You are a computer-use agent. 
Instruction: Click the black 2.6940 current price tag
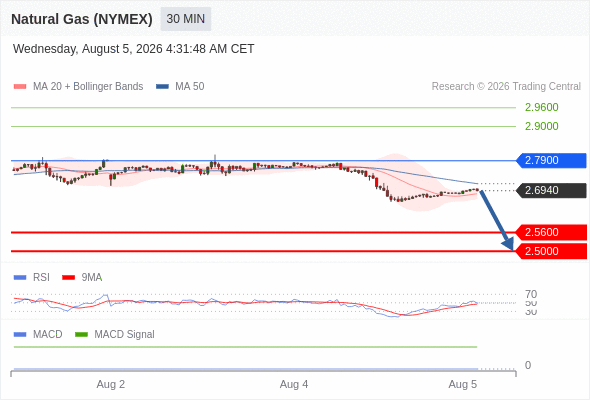click(551, 190)
